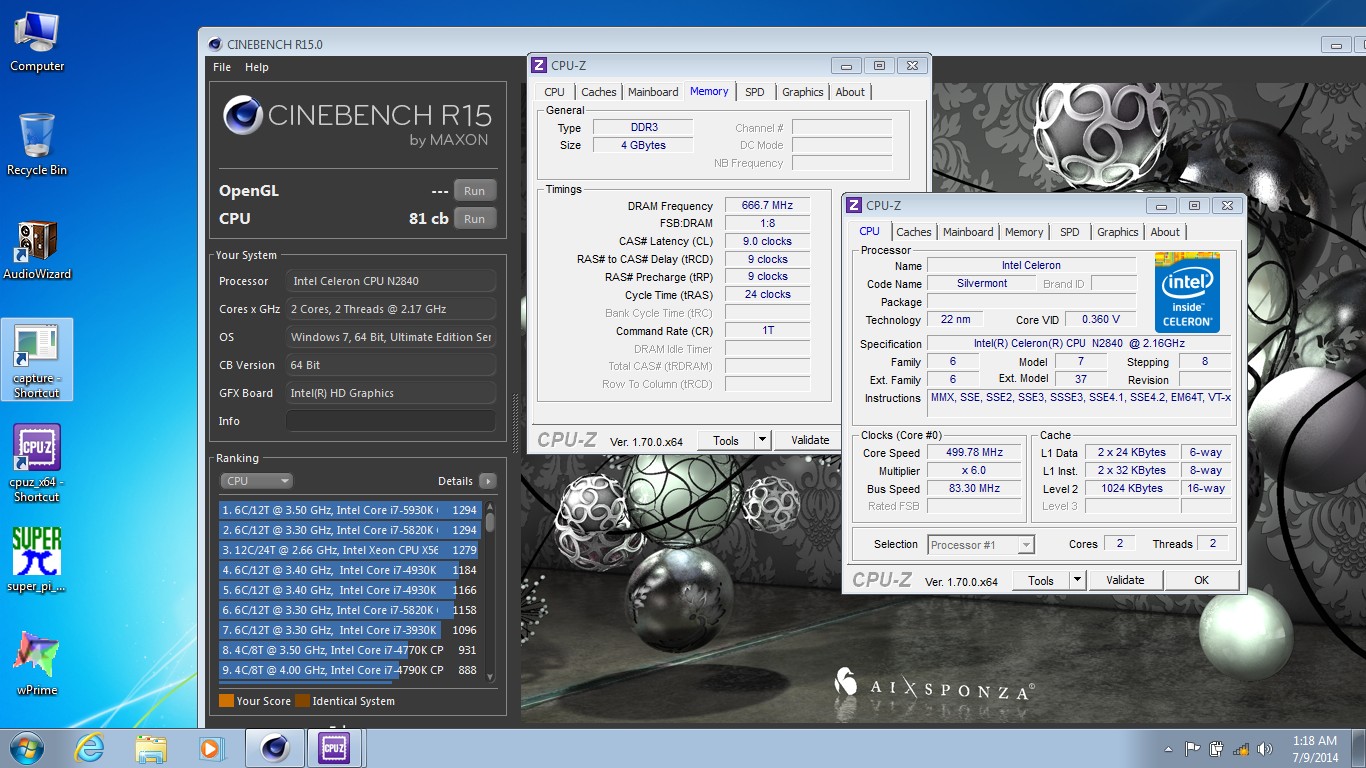Launch the AudioWizard desktop shortcut
This screenshot has width=1366, height=768.
point(37,250)
